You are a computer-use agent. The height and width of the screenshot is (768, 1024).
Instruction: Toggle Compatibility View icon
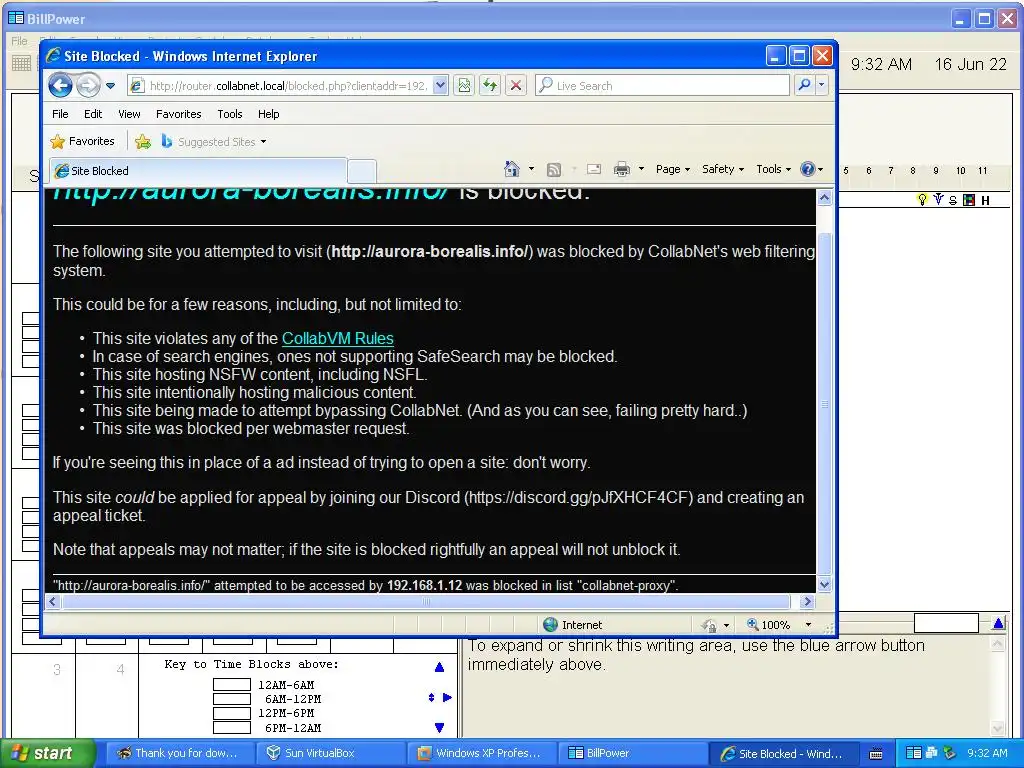[464, 86]
